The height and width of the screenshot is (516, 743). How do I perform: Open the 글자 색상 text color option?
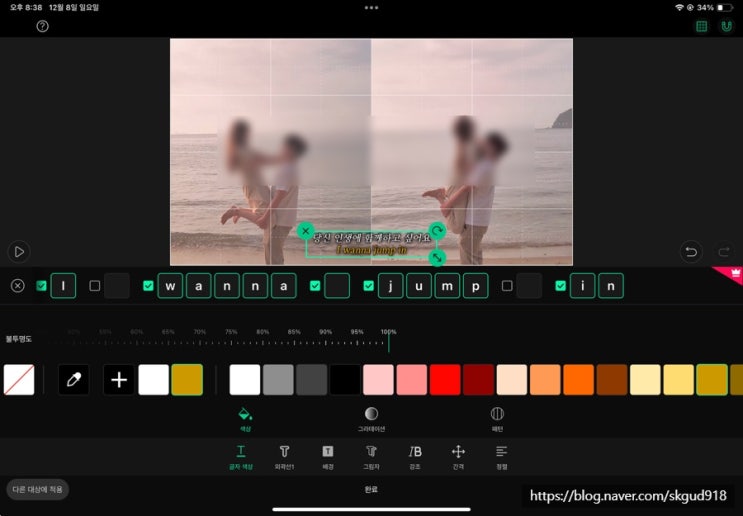(241, 457)
